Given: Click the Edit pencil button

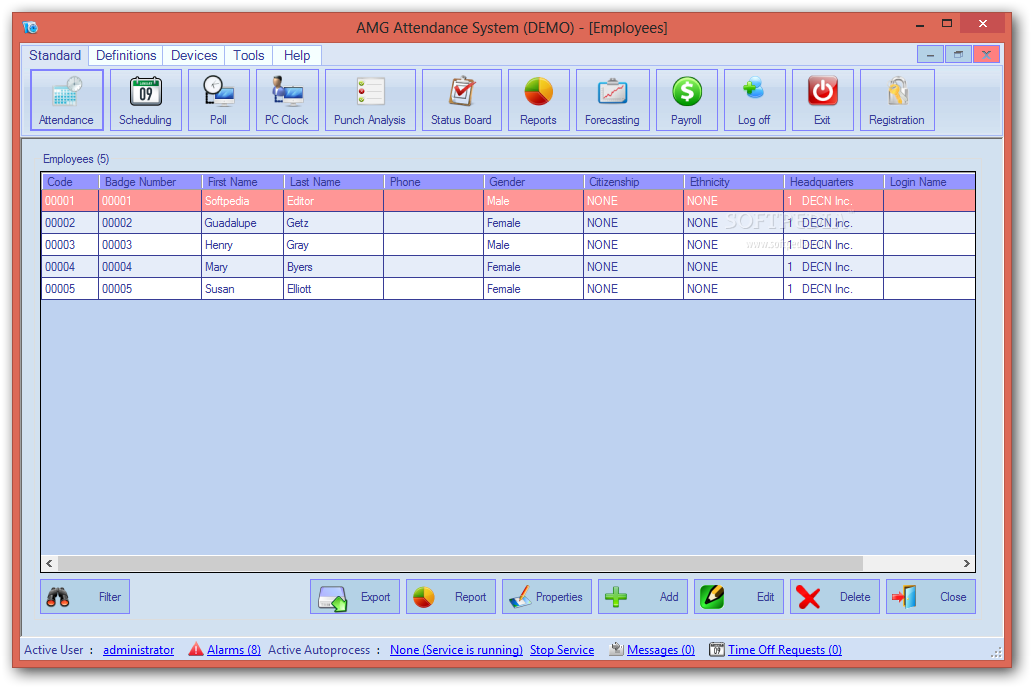Looking at the screenshot, I should [739, 596].
